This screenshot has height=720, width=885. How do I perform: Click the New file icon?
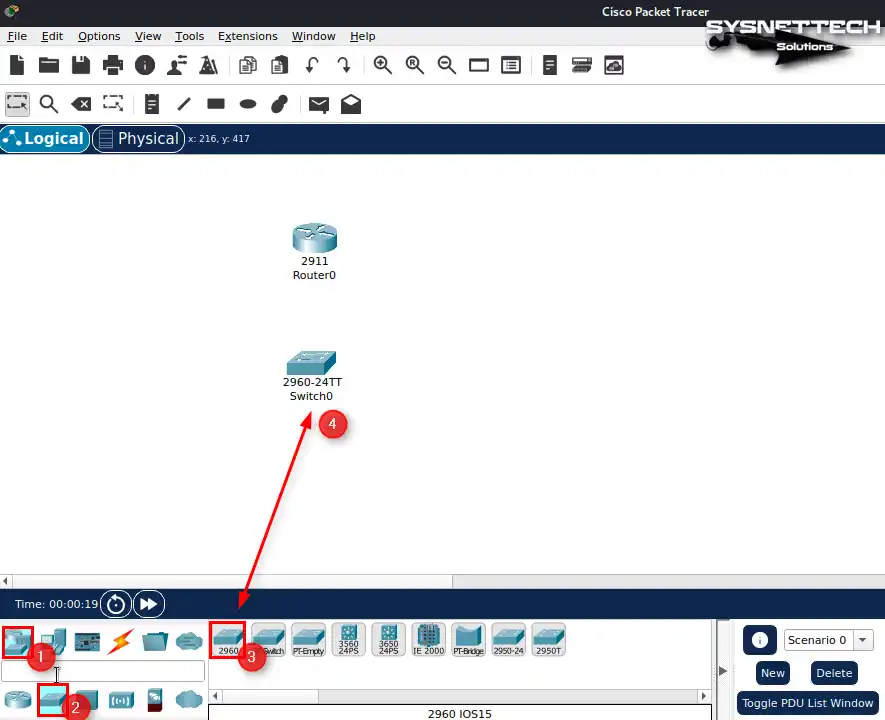[17, 65]
